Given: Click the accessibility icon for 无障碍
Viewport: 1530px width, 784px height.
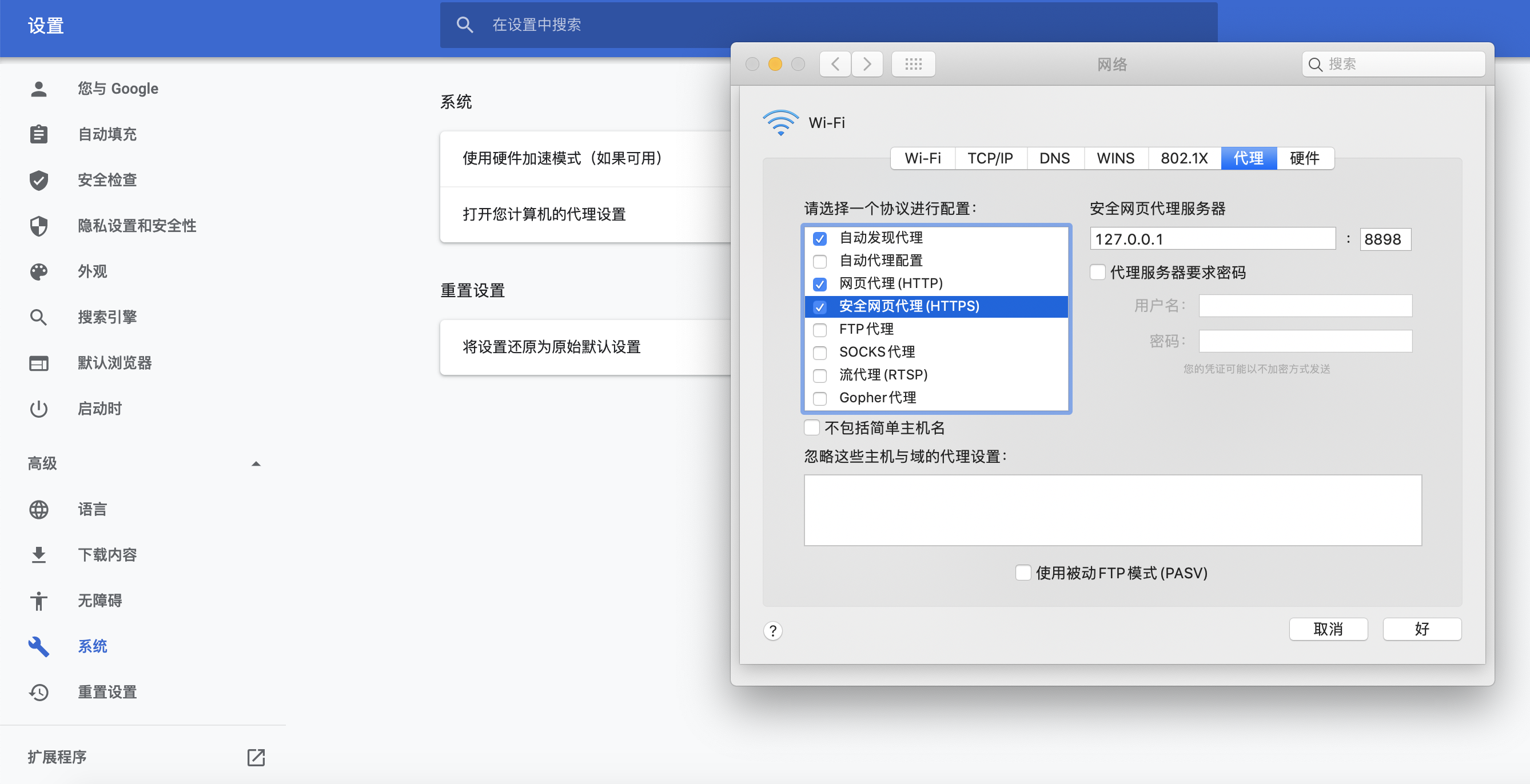Looking at the screenshot, I should [x=39, y=601].
